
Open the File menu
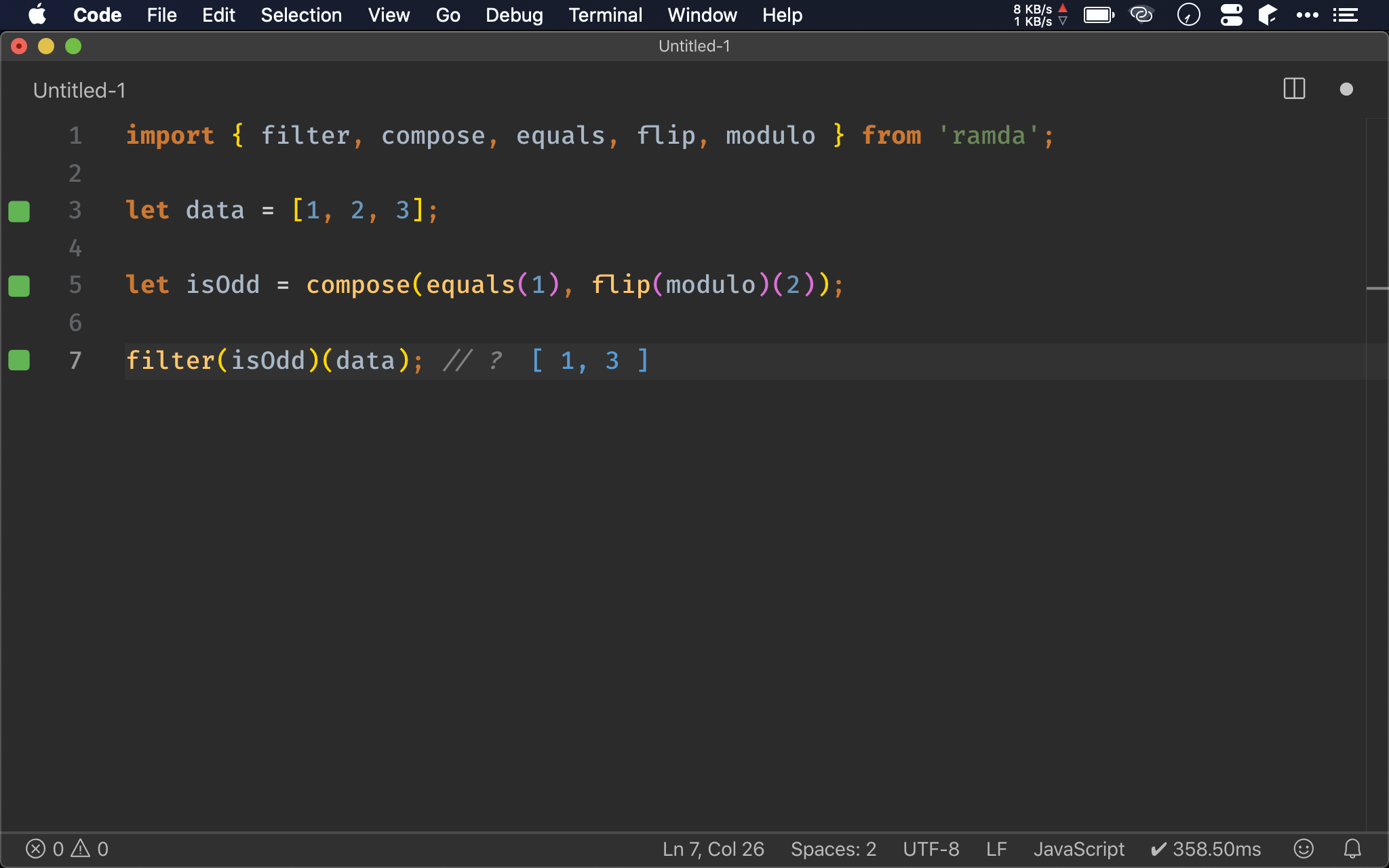coord(161,15)
